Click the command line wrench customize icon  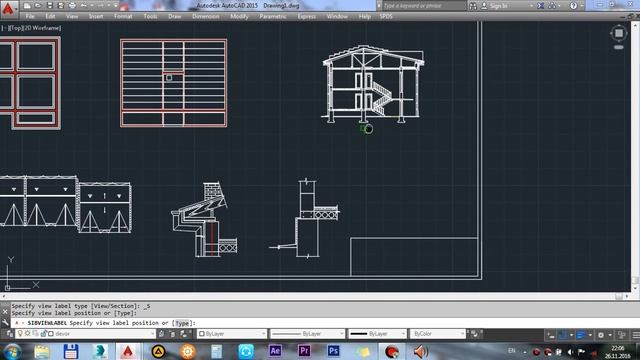coord(5,322)
